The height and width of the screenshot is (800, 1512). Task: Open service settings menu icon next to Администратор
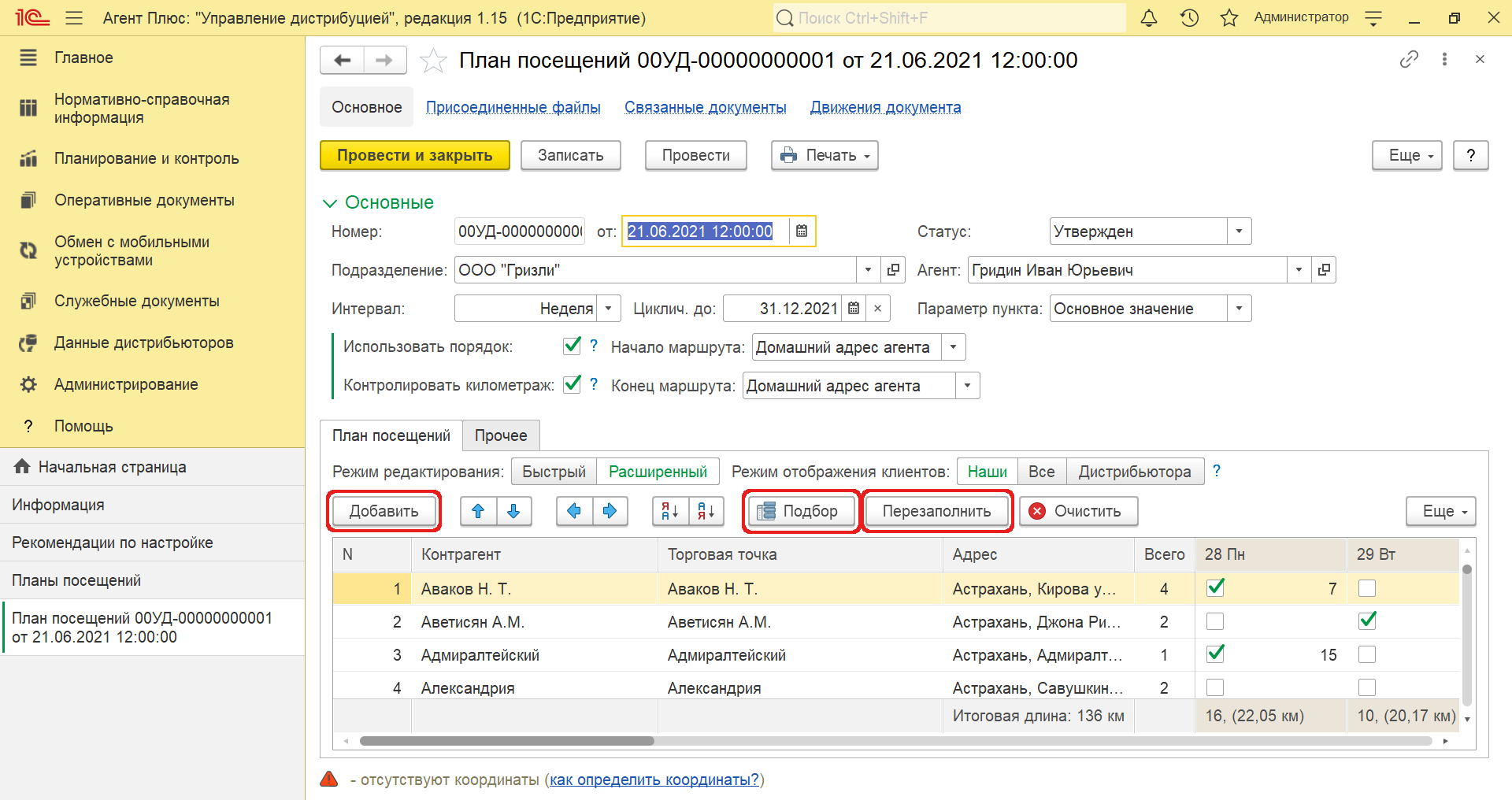(x=1373, y=18)
